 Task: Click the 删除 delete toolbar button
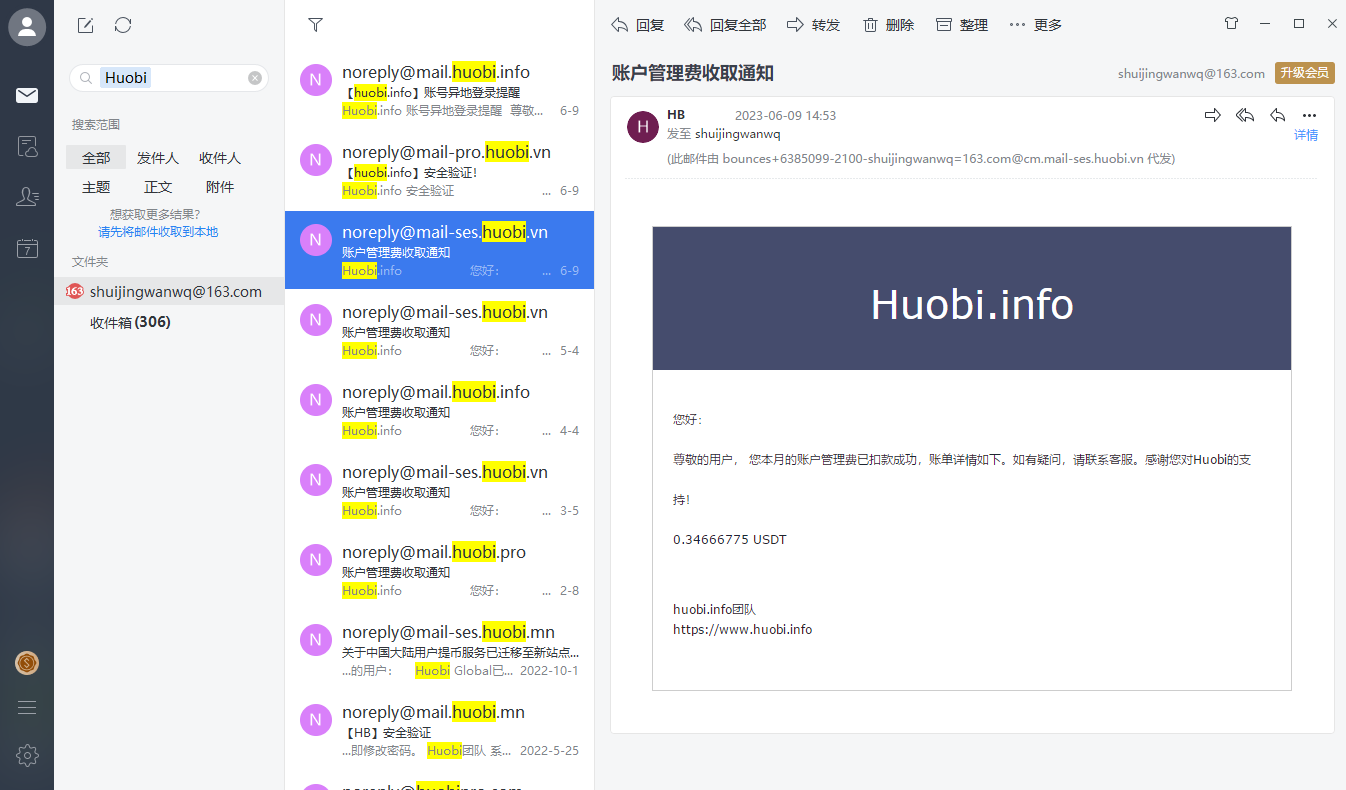888,25
